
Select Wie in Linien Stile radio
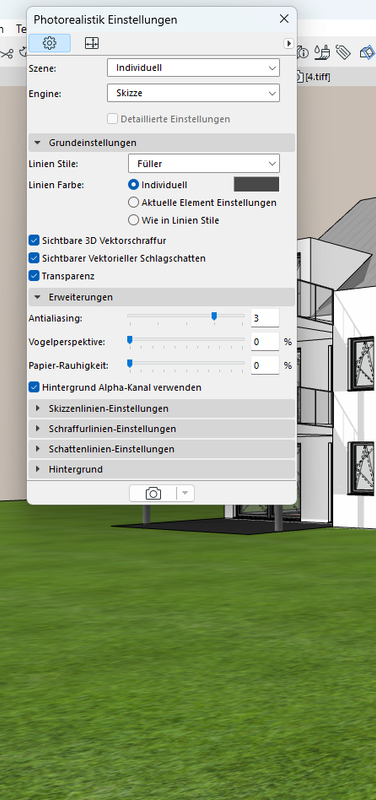click(134, 220)
